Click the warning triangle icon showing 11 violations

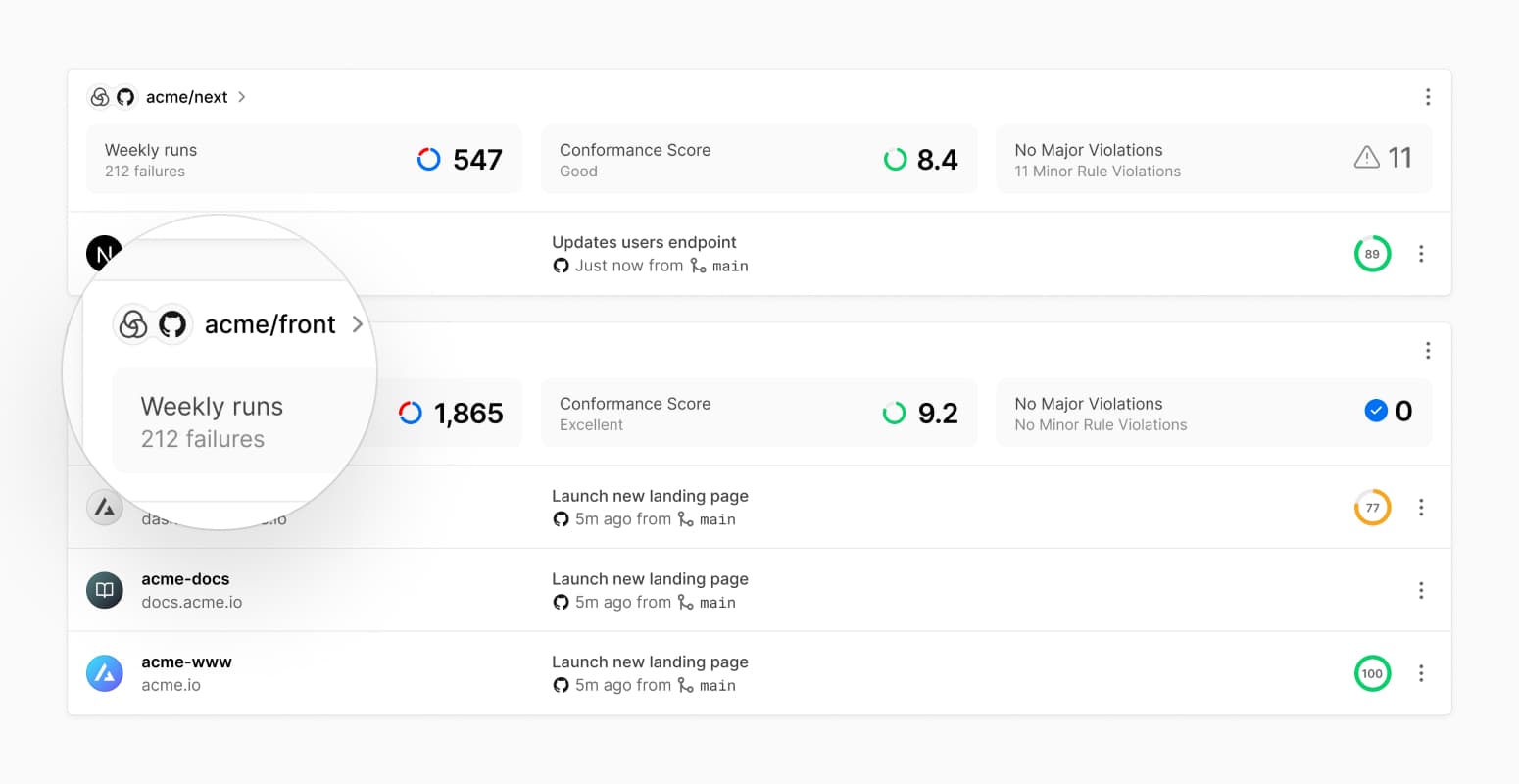[1366, 158]
